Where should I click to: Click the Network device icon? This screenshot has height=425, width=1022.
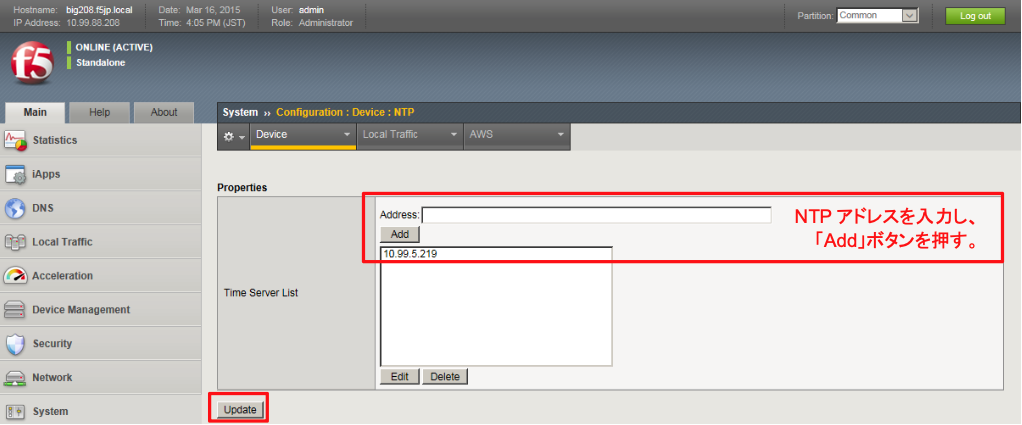click(16, 377)
